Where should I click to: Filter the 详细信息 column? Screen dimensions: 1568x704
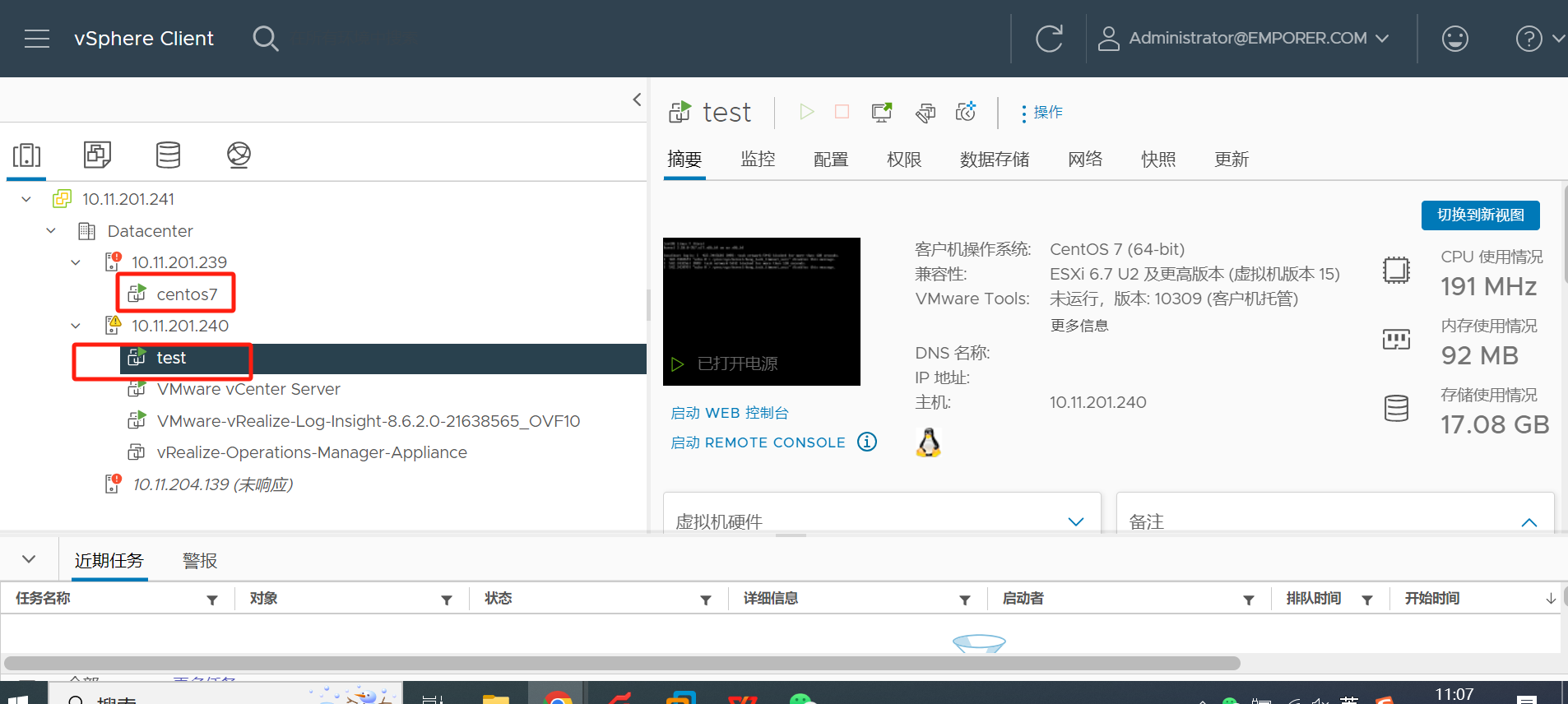coord(965,600)
